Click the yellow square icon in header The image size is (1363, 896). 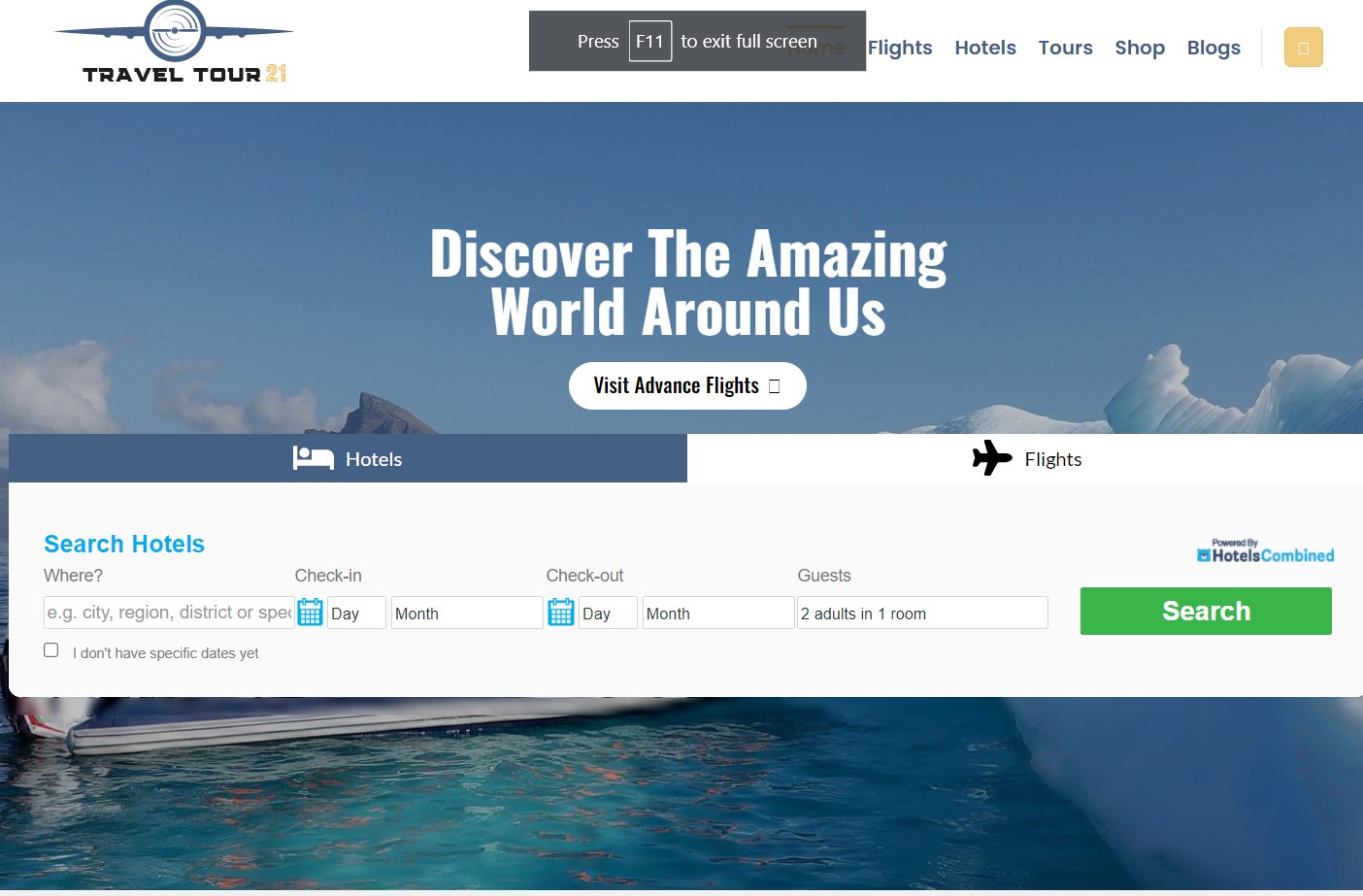pyautogui.click(x=1303, y=48)
